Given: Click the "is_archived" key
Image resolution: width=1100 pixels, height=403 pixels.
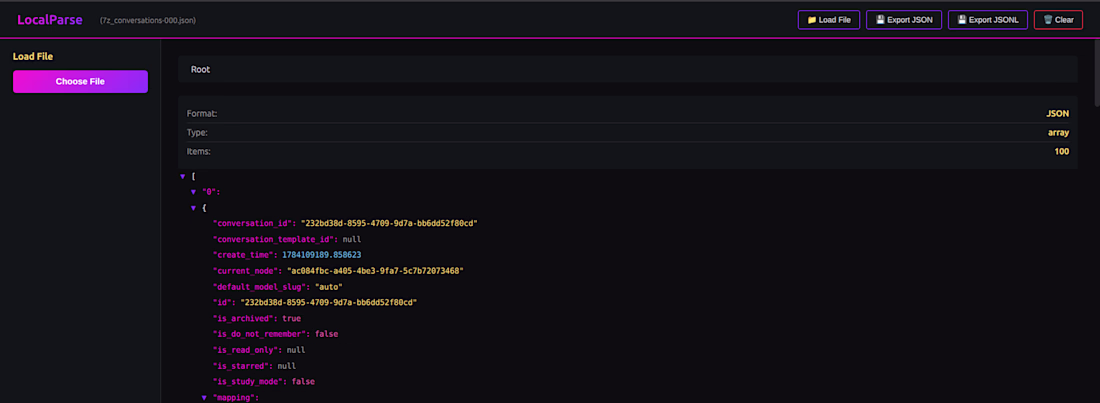Looking at the screenshot, I should tap(245, 319).
